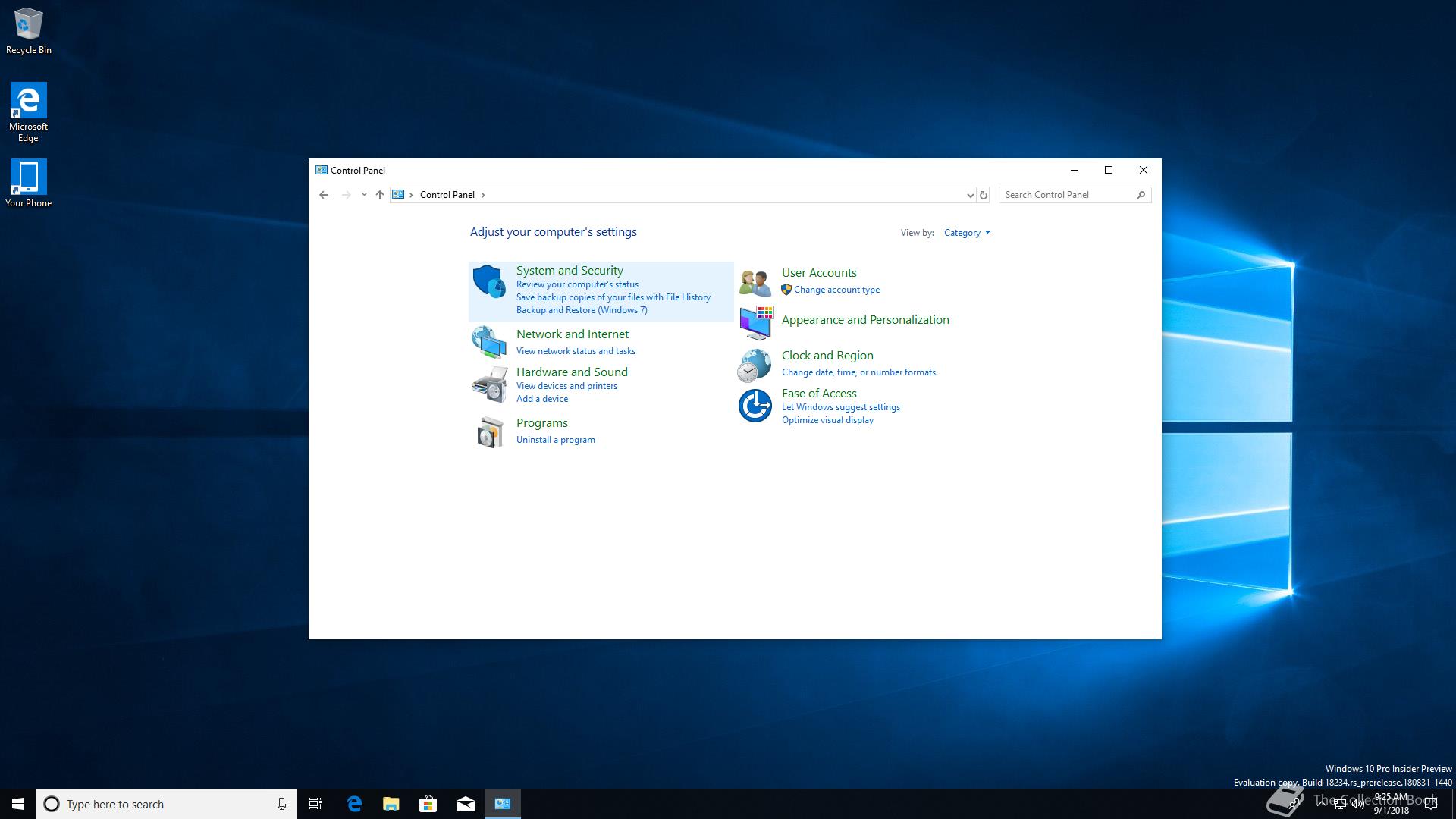Open Microsoft Store from the taskbar
This screenshot has height=819, width=1456.
(x=428, y=804)
